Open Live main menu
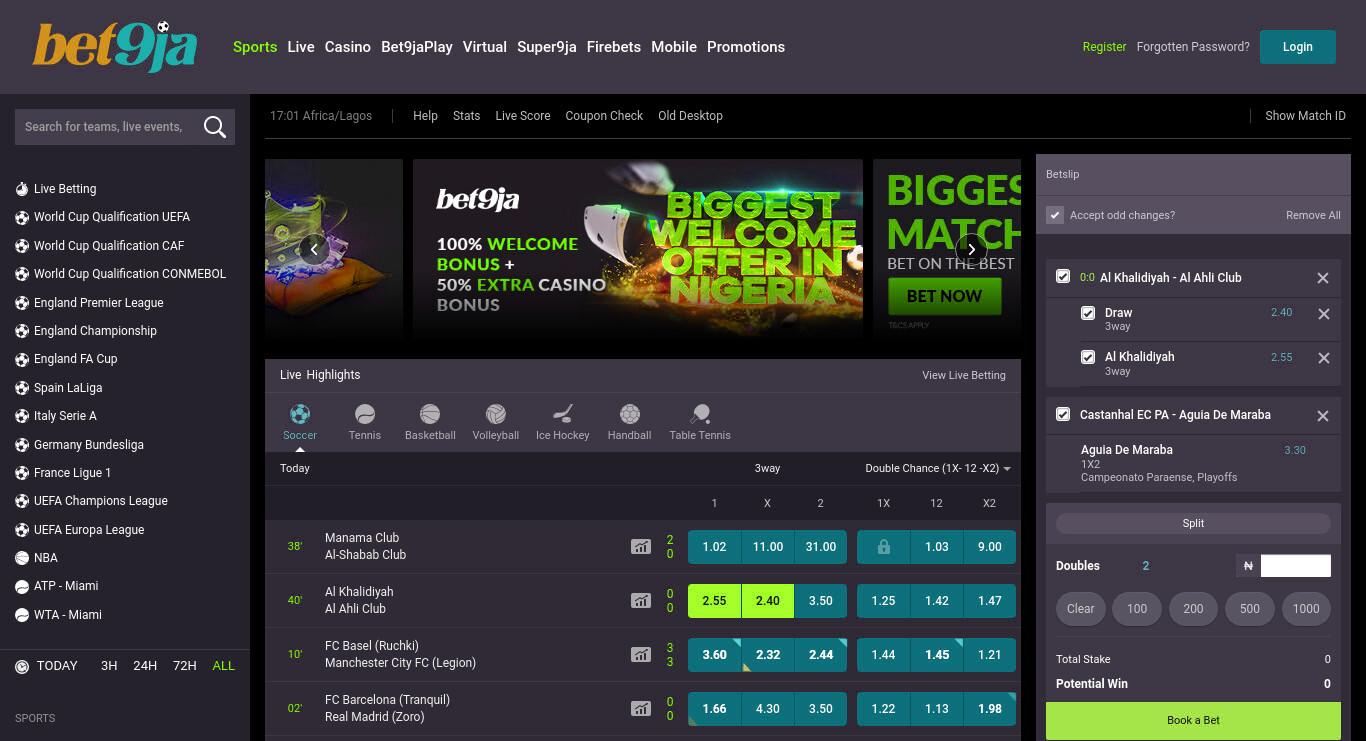Viewport: 1366px width, 741px height. tap(301, 47)
